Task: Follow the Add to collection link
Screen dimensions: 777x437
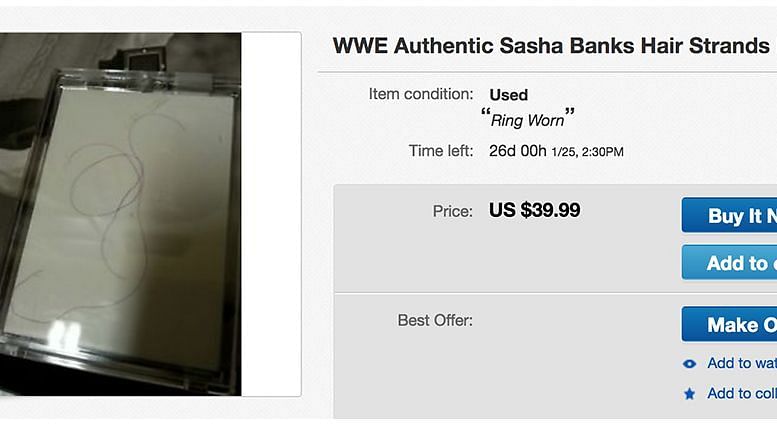Action: [x=741, y=394]
